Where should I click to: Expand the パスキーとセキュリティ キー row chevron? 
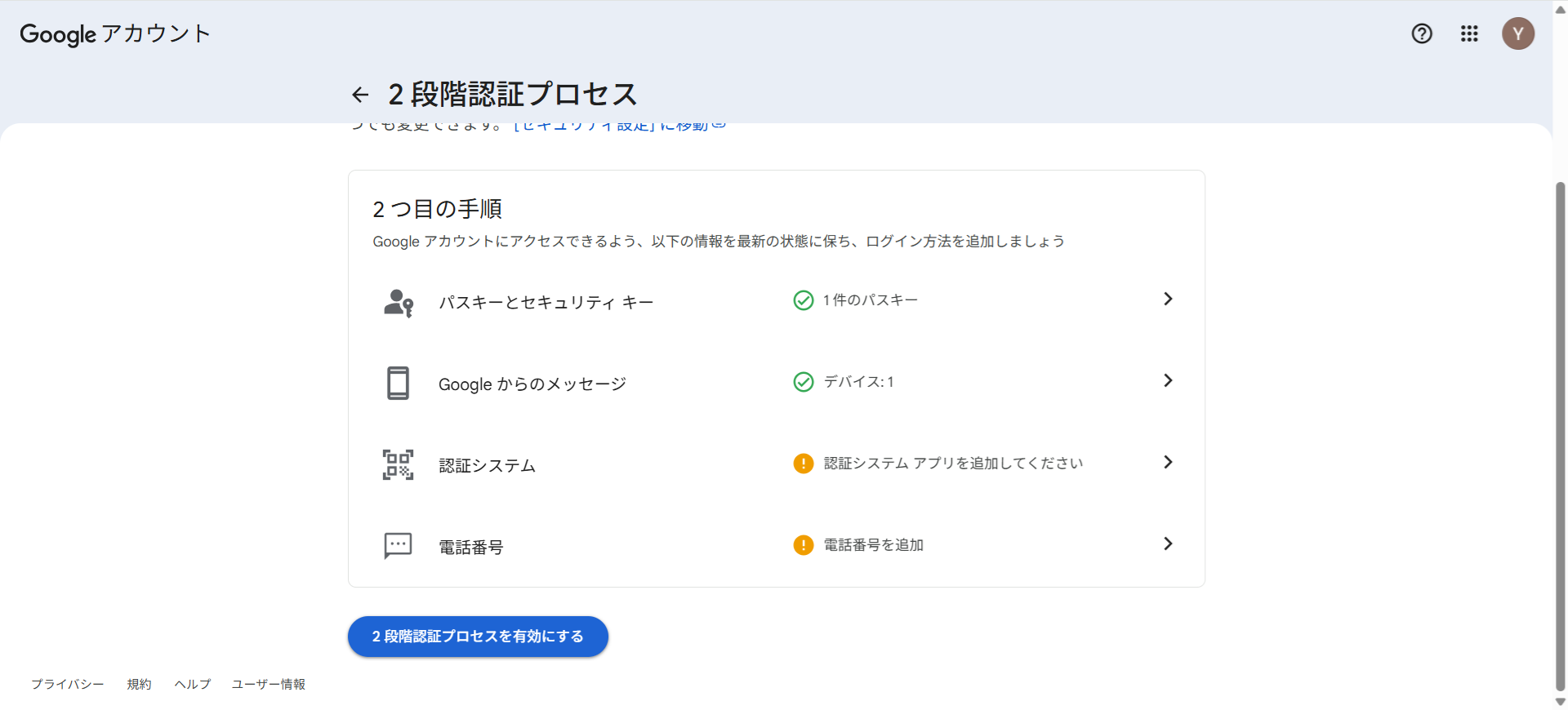tap(1168, 299)
